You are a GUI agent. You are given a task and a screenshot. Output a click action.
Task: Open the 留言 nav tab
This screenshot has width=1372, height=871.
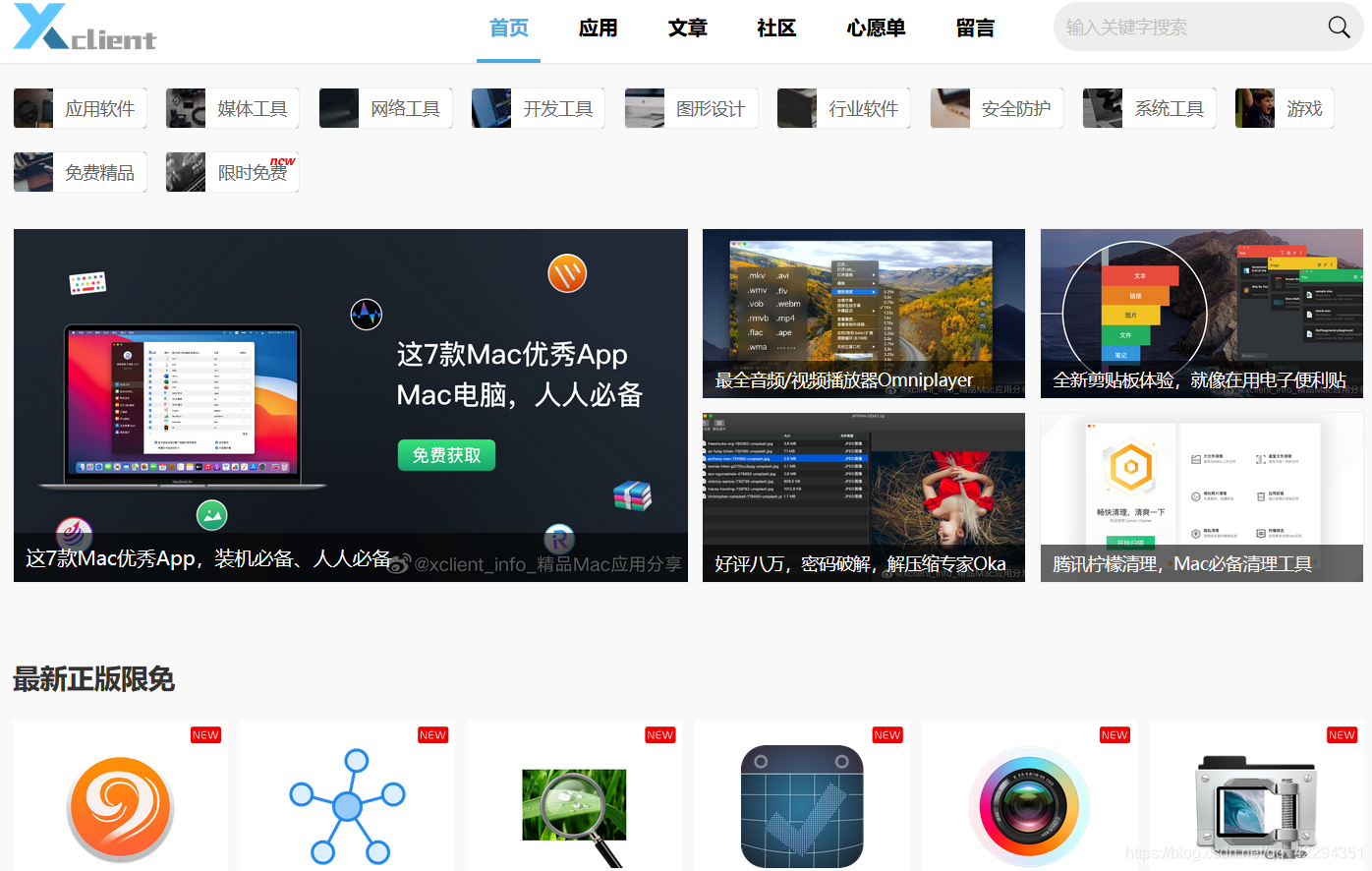click(x=975, y=29)
